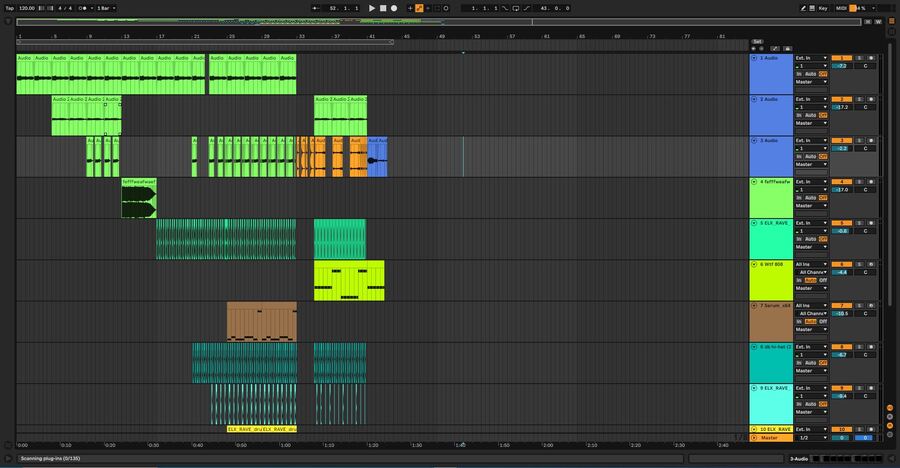Solo the 1 Audio track

860,58
